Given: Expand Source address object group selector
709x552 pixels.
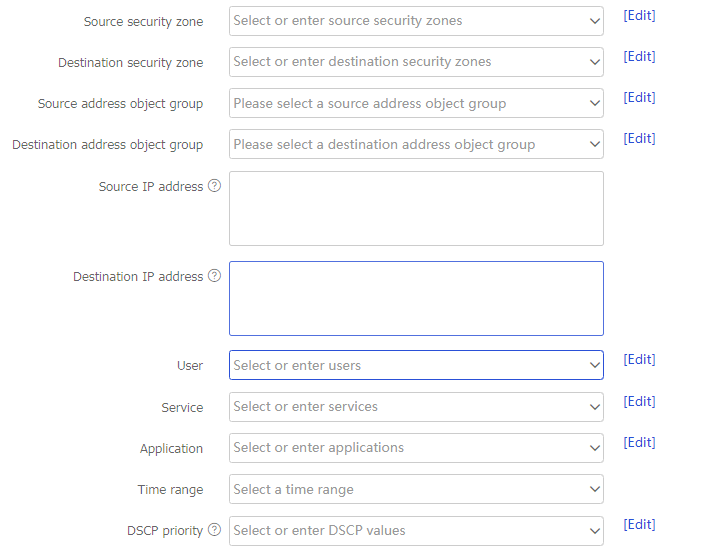Looking at the screenshot, I should click(x=416, y=103).
